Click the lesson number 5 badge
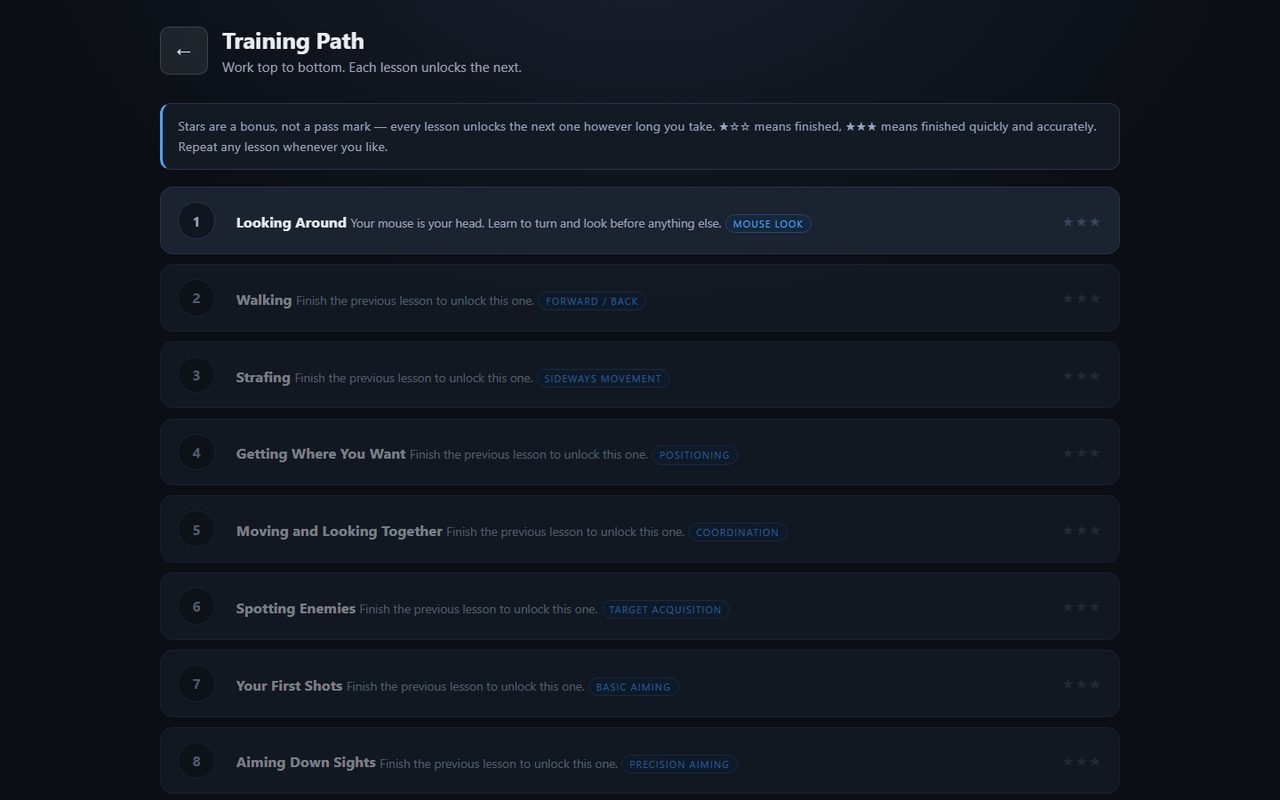1280x800 pixels. pyautogui.click(x=196, y=529)
